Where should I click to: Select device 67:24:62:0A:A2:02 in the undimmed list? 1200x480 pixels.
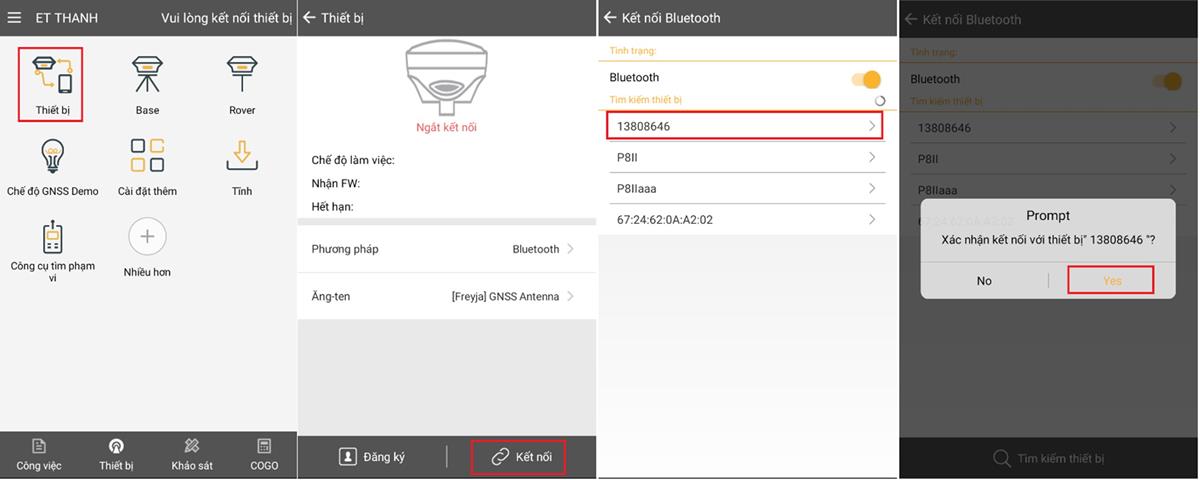746,220
